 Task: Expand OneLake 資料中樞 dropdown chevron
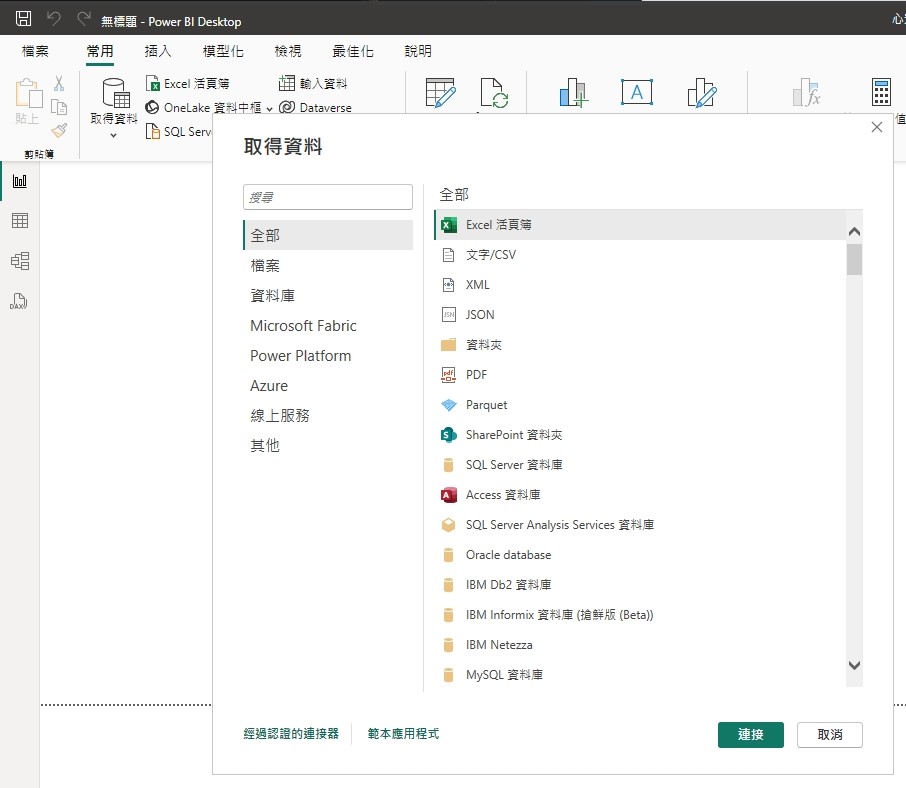[269, 109]
